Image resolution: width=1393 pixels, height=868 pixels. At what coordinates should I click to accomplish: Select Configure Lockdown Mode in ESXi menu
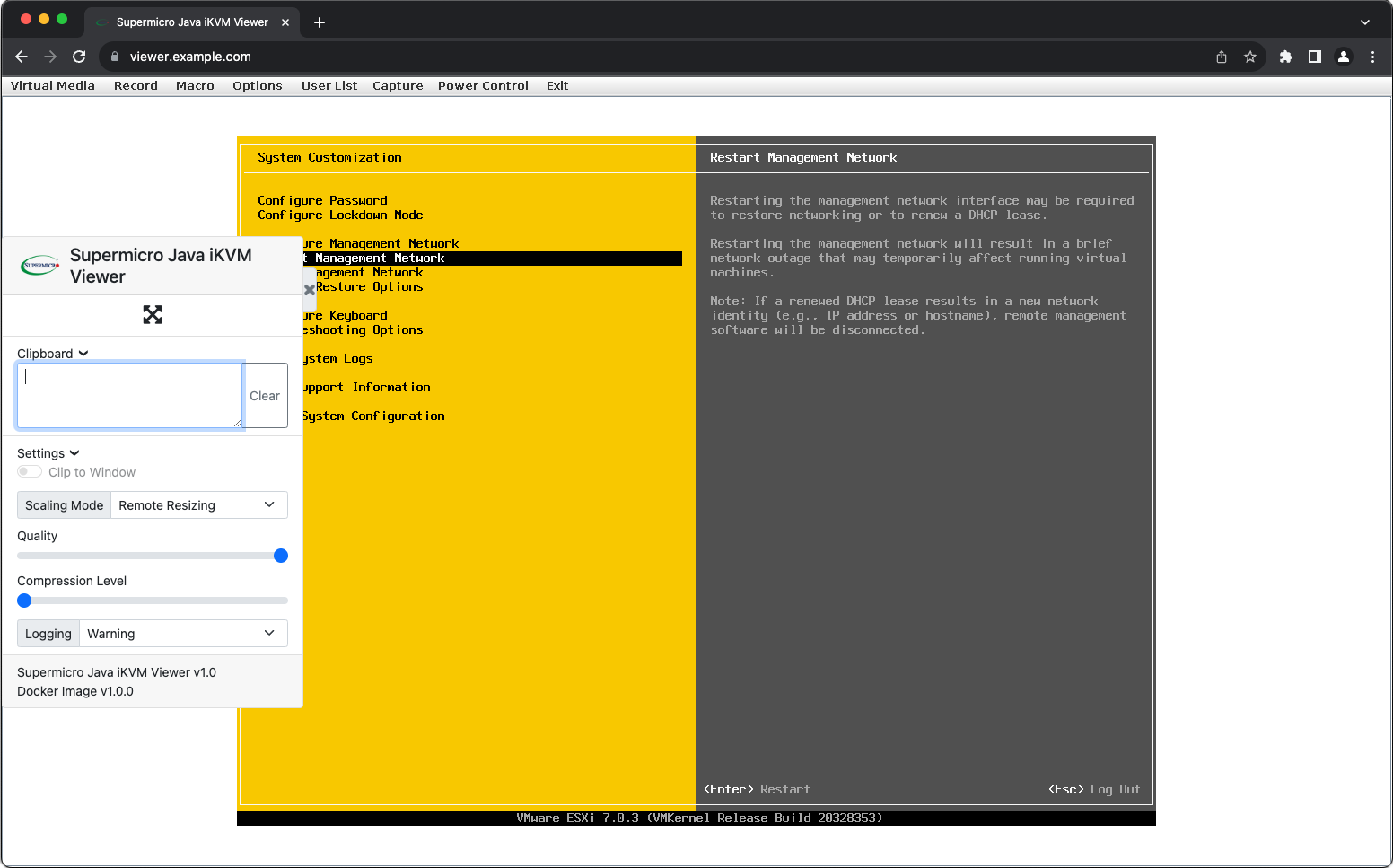click(340, 215)
